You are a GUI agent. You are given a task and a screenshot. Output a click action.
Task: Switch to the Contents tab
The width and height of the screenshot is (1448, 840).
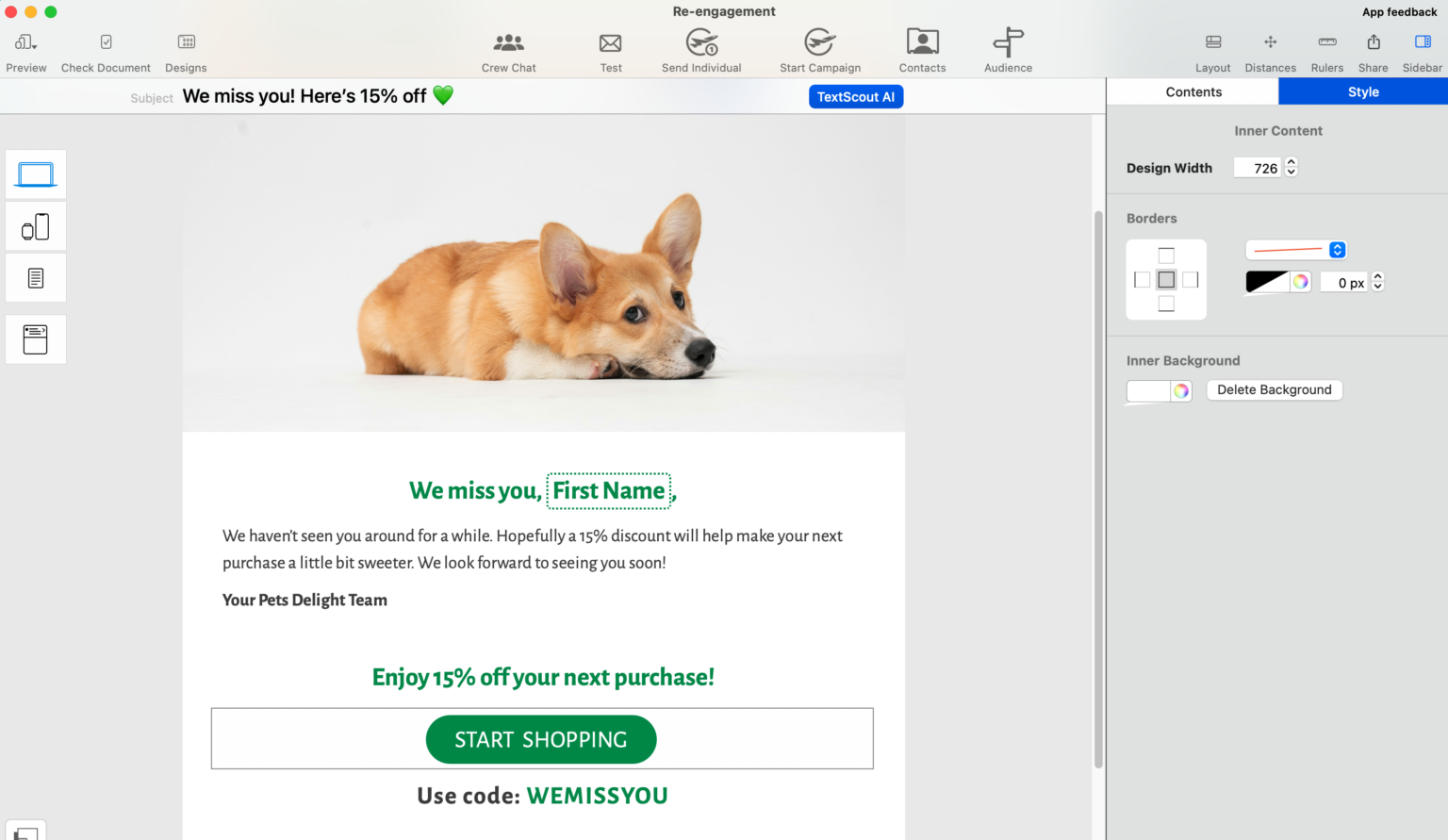tap(1193, 91)
